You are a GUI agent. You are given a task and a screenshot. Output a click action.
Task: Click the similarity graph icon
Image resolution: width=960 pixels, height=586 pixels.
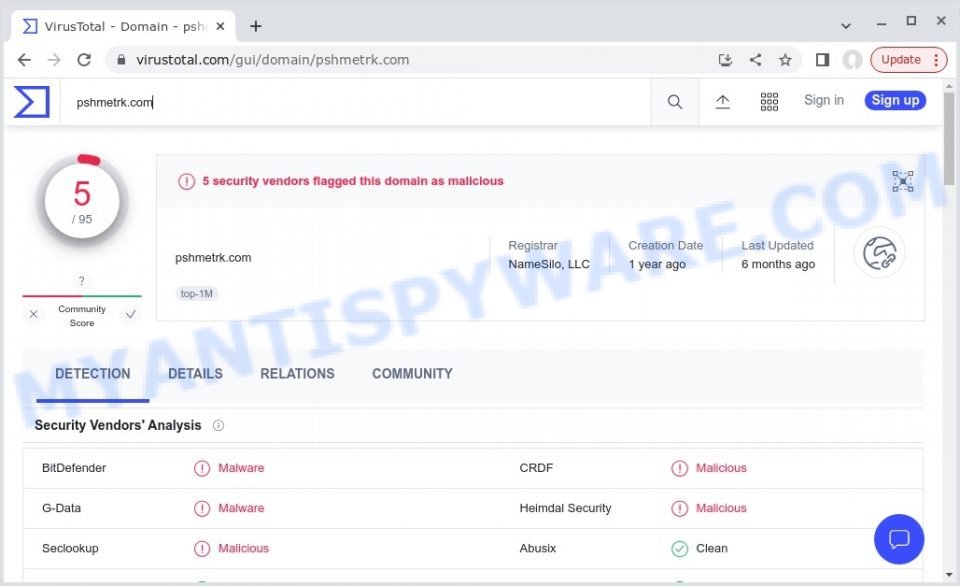click(902, 181)
